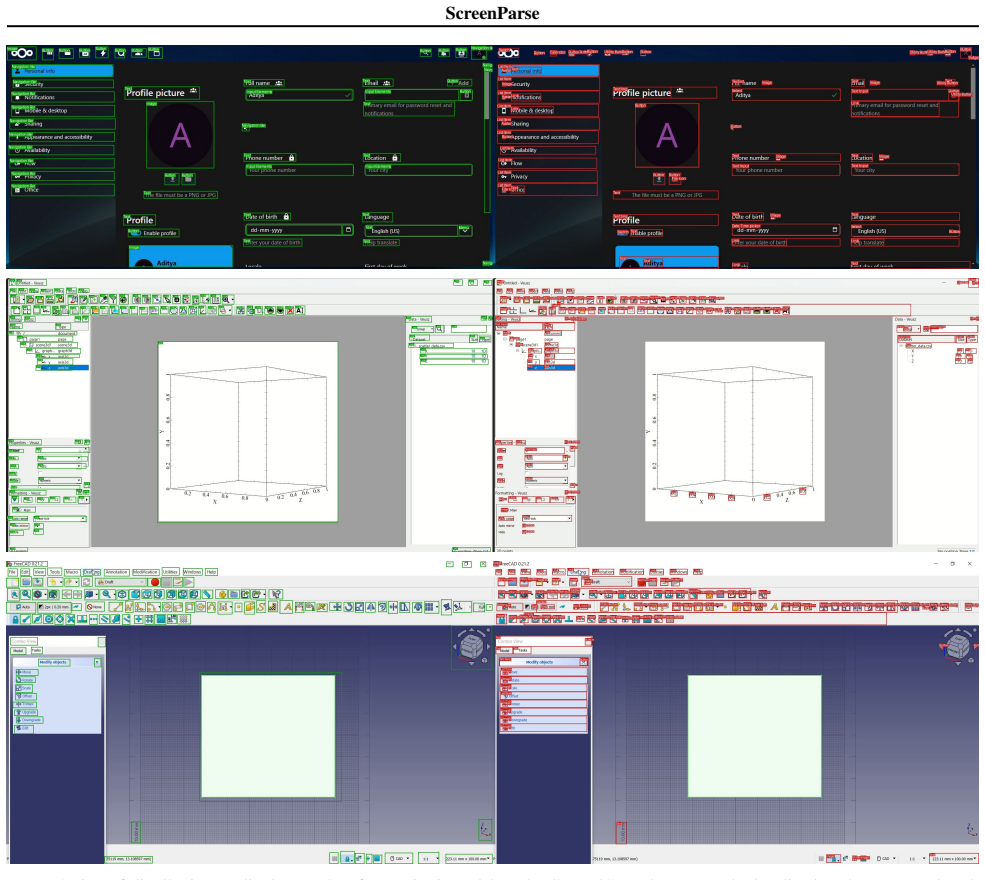Screen dimensions: 985x880
Task: Click What's This help cursor icon, green-boxed FreeCAD
Action: click(277, 594)
